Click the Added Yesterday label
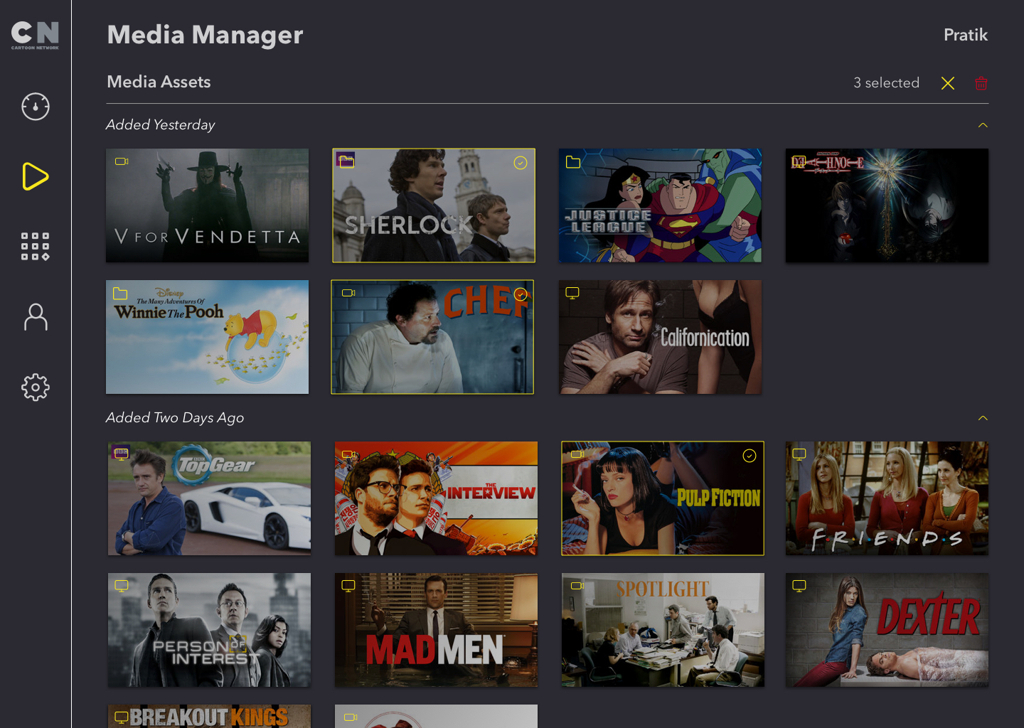1024x728 pixels. pyautogui.click(x=161, y=125)
